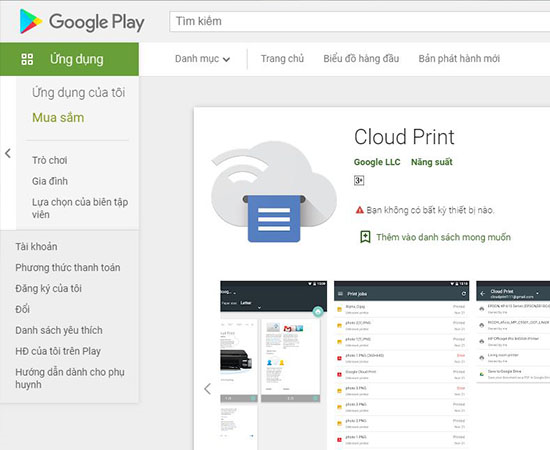Open Phương thức thanh toán

click(68, 268)
